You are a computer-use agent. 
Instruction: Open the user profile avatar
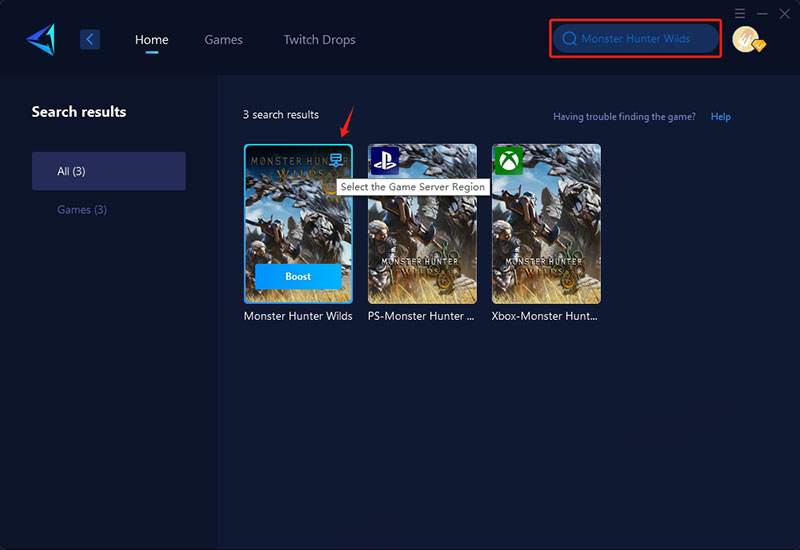(747, 39)
